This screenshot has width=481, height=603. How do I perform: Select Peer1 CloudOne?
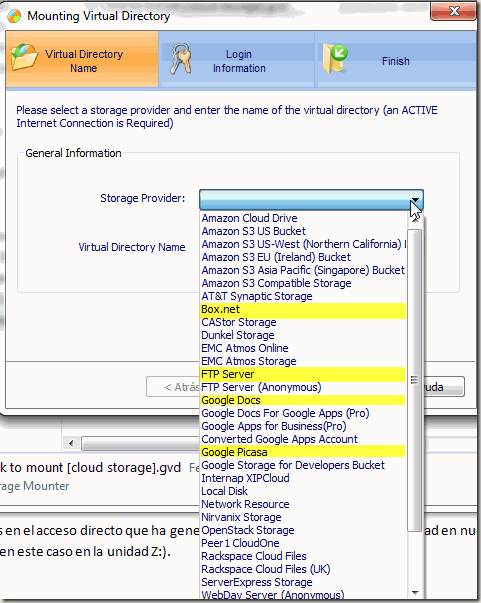pyautogui.click(x=303, y=543)
